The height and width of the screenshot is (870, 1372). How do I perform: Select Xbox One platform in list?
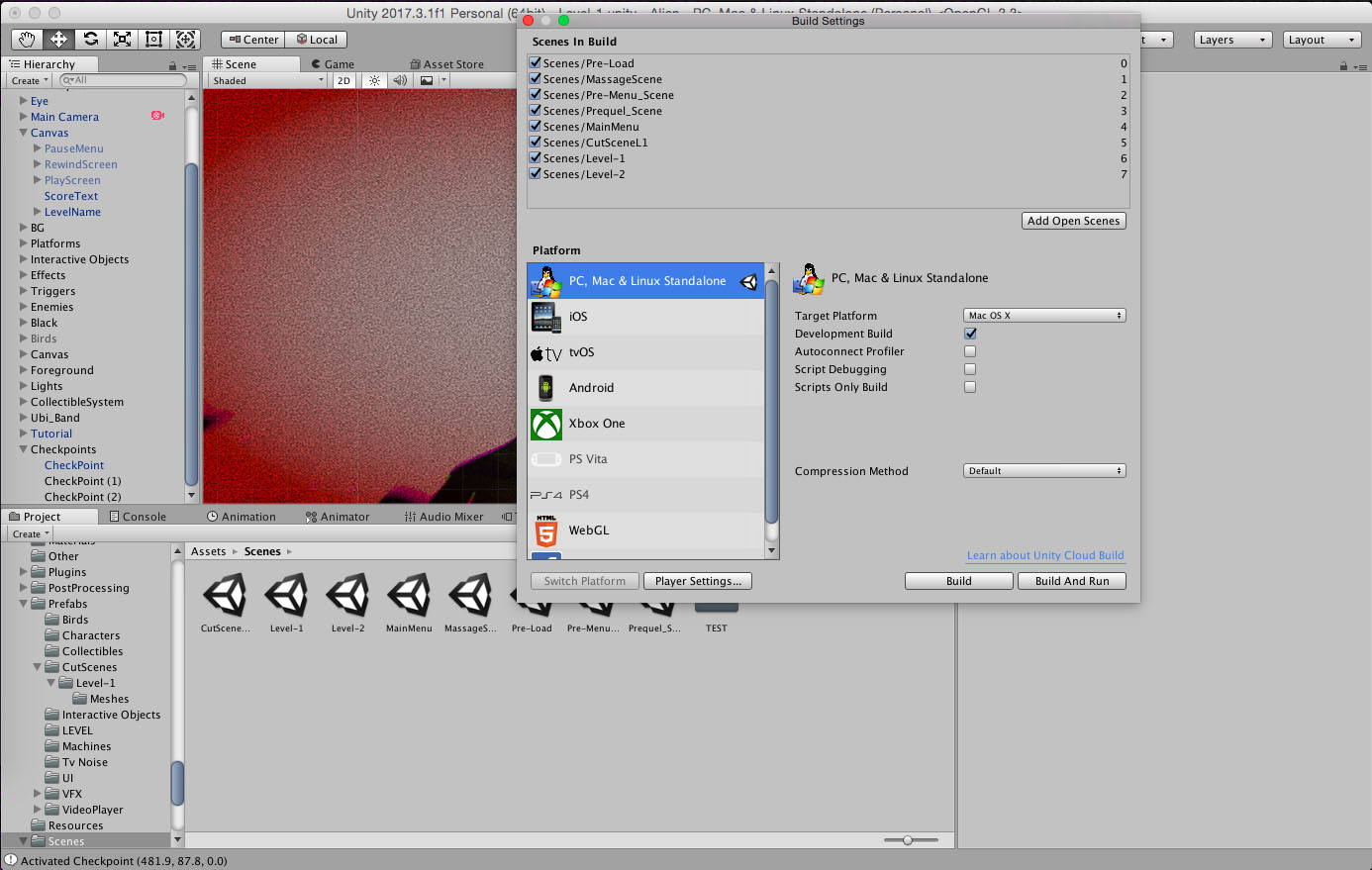pyautogui.click(x=645, y=424)
